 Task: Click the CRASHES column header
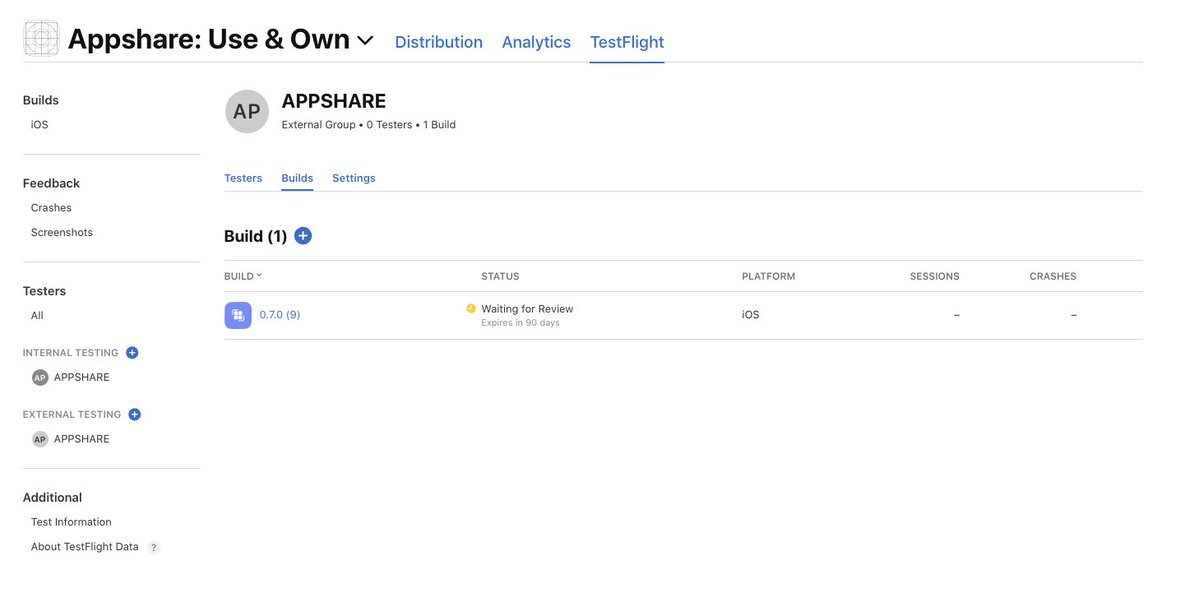point(1053,276)
